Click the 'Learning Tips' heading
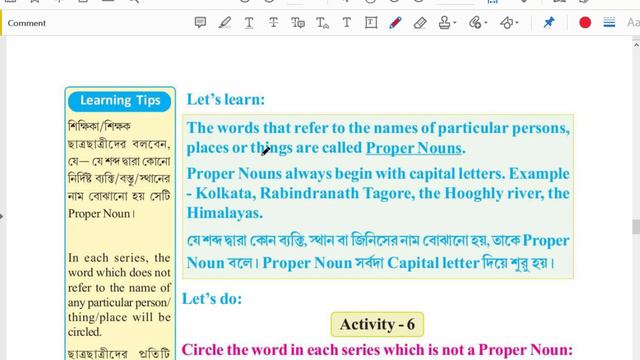This screenshot has width=640, height=360. (x=120, y=100)
